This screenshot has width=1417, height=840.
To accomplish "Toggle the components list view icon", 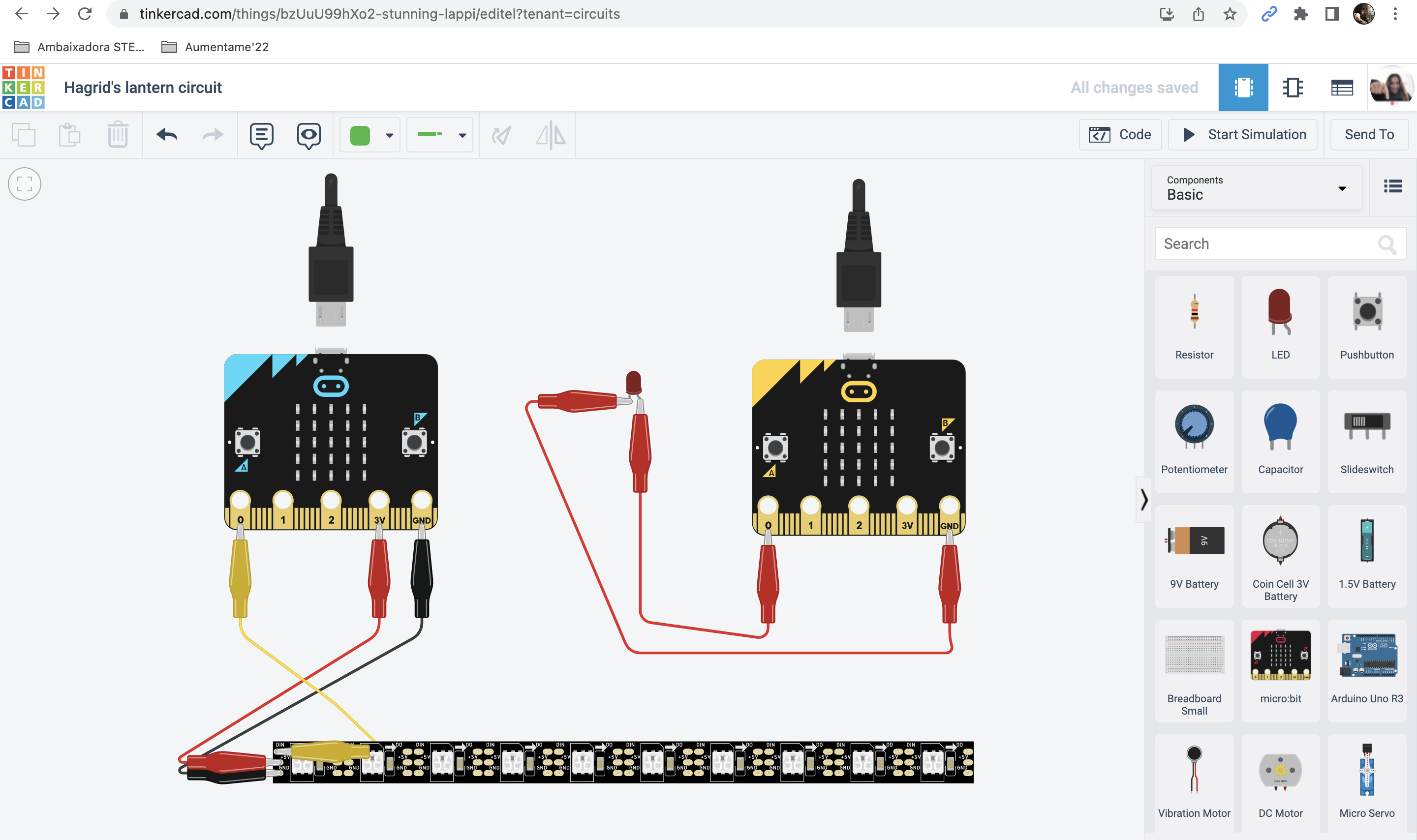I will [1393, 186].
